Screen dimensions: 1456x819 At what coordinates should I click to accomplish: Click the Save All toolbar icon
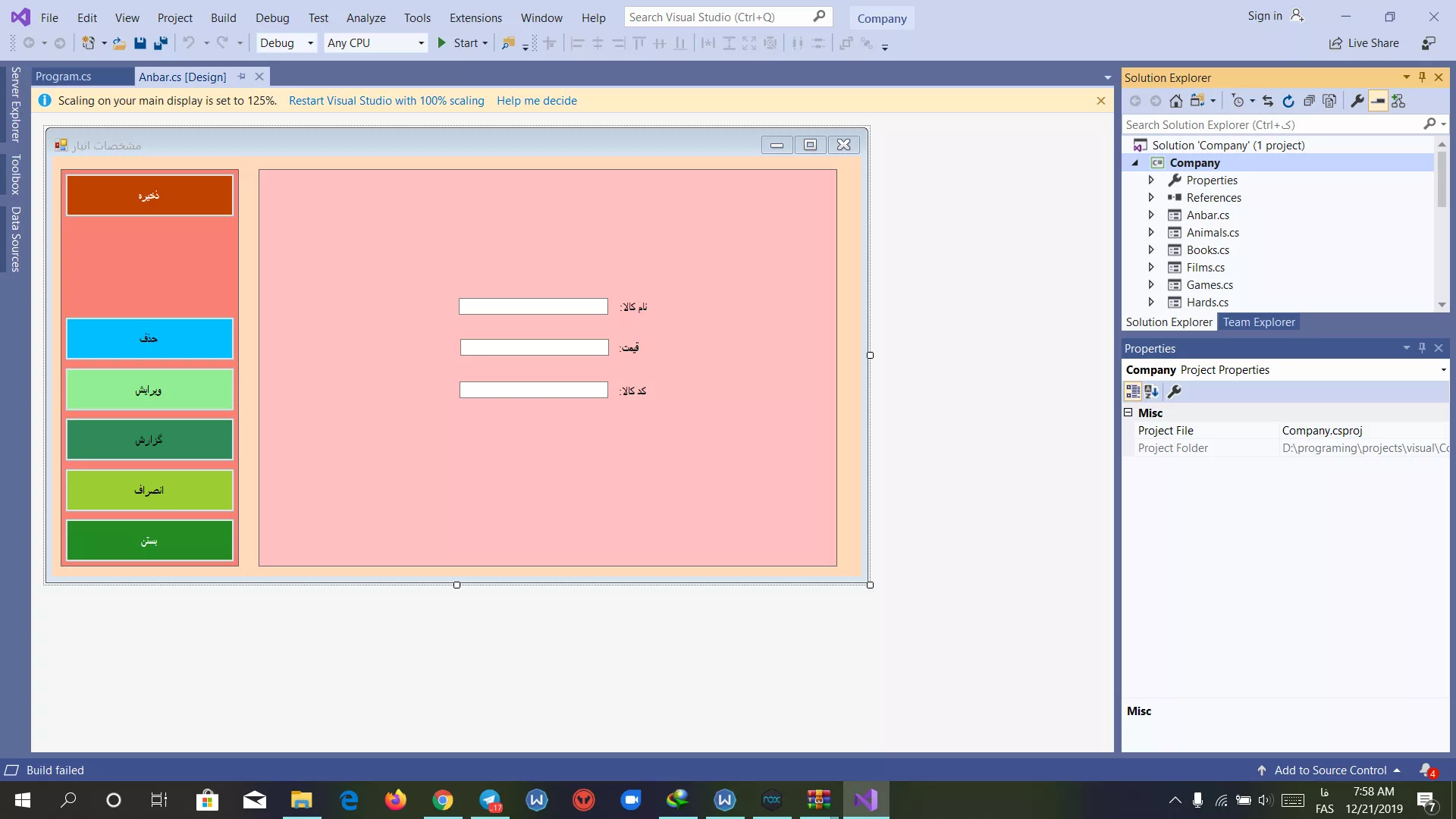(x=161, y=43)
